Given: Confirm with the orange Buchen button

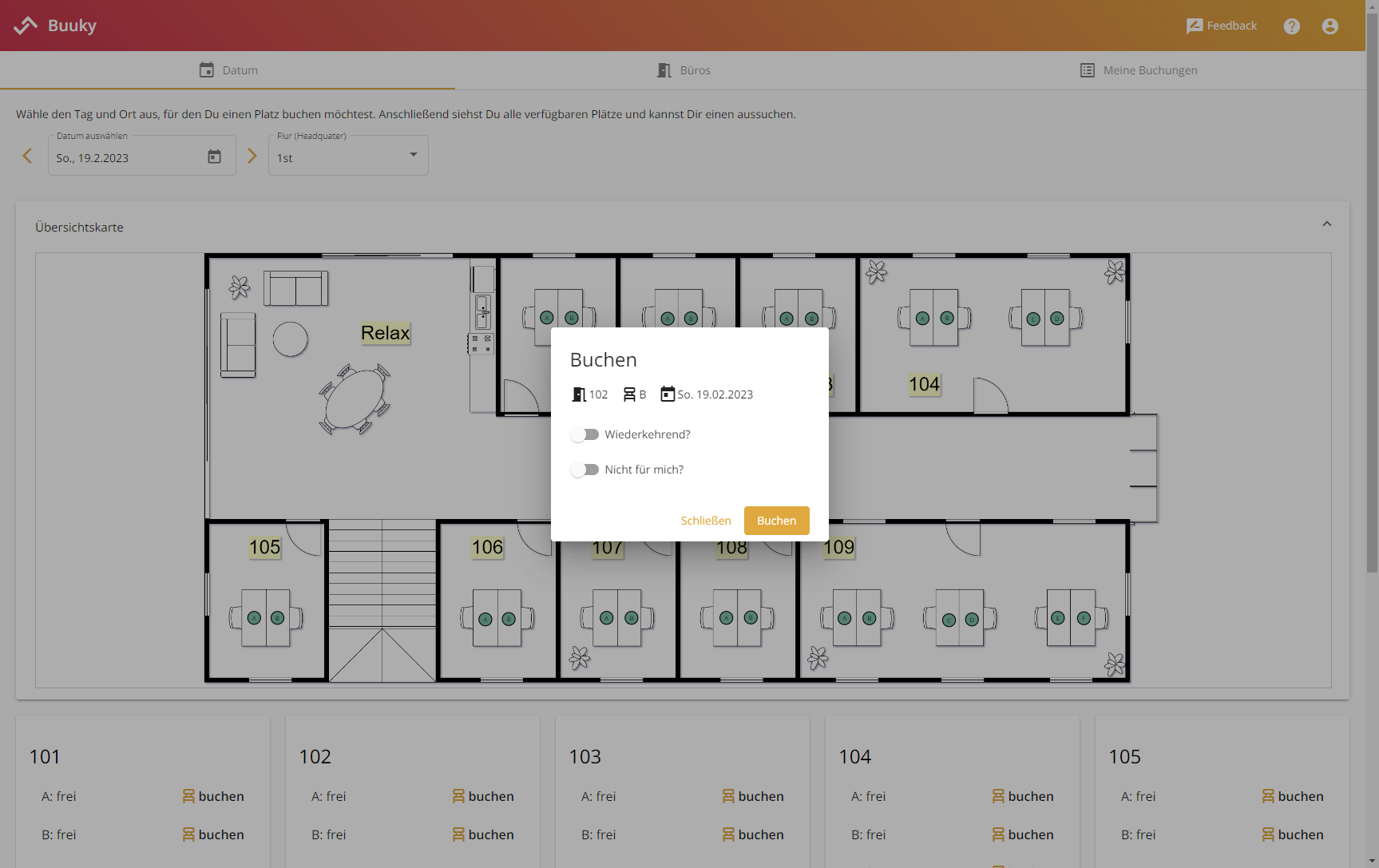Looking at the screenshot, I should point(776,521).
